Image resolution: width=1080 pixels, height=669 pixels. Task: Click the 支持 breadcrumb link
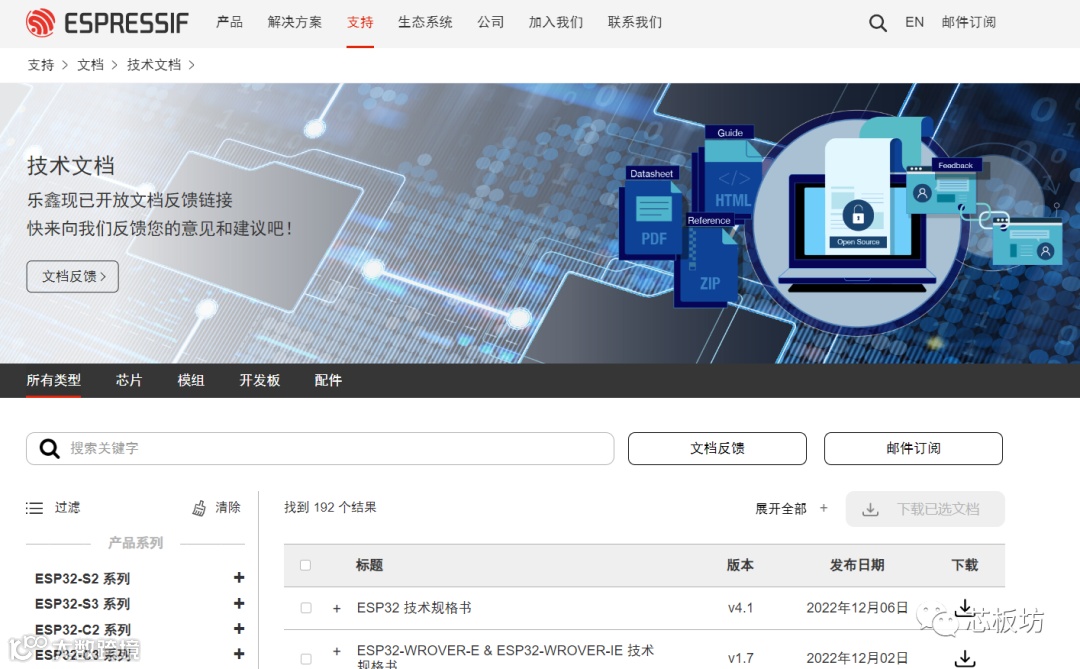click(x=41, y=65)
